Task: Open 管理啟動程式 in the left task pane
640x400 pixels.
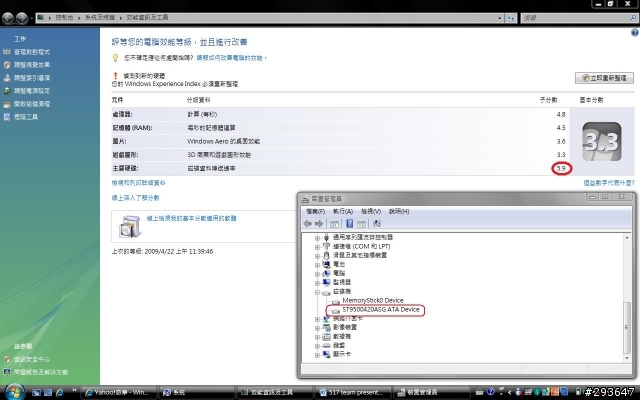Action: point(32,52)
